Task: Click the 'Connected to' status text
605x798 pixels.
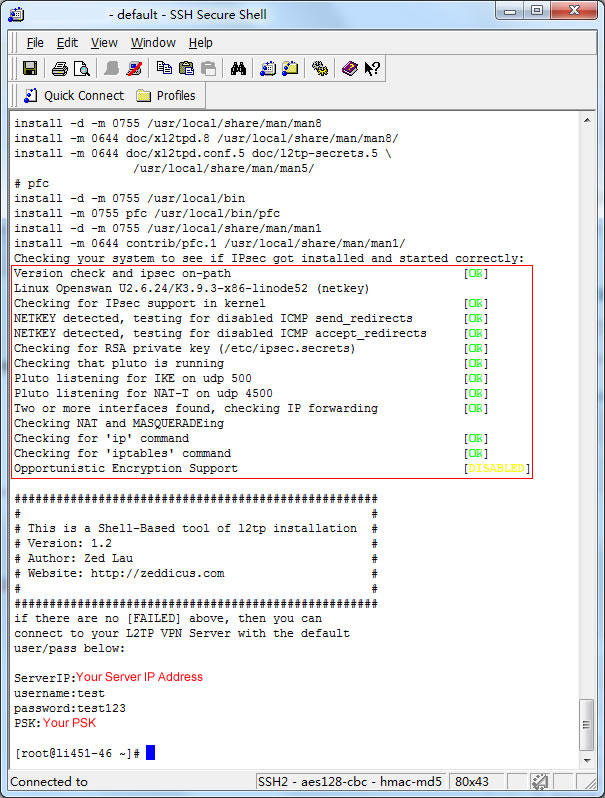Action: coord(49,781)
